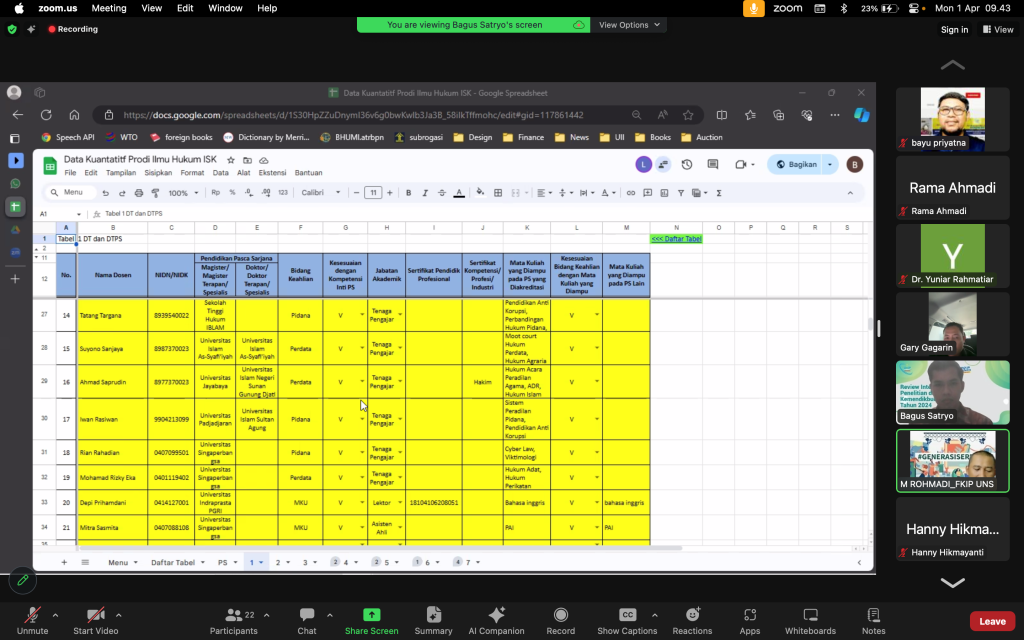Open version history clock icon

(687, 165)
